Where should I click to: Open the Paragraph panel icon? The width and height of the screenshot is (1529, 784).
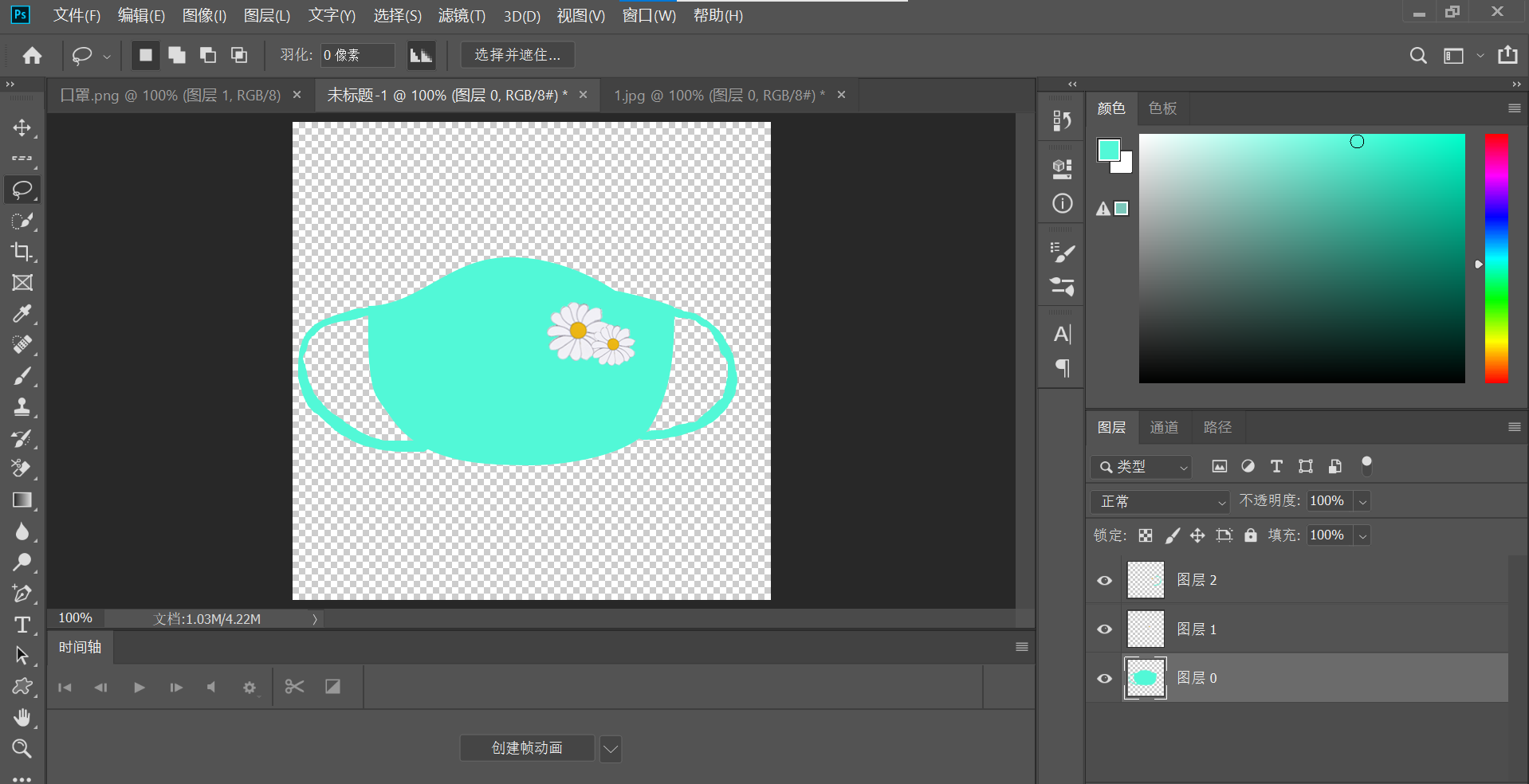[x=1062, y=368]
